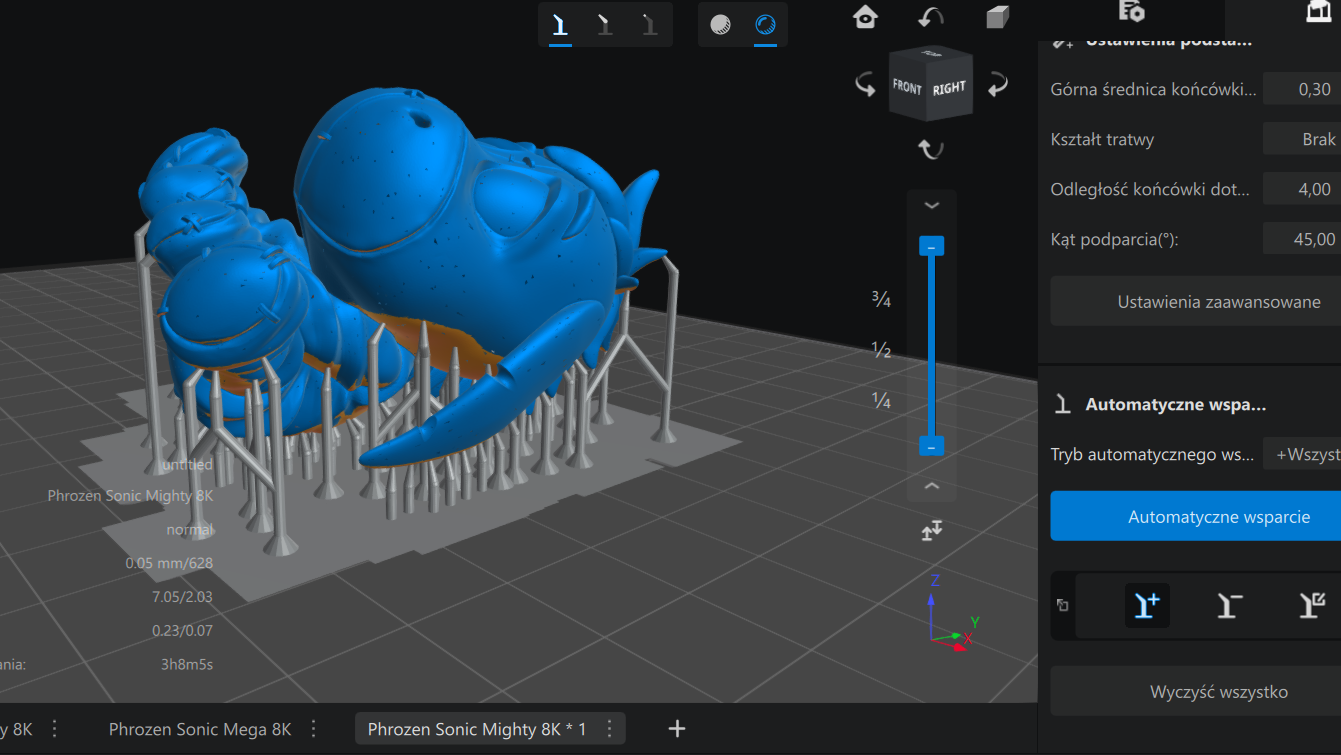
Task: Jump to the ½ slider mark
Action: pyautogui.click(x=881, y=350)
